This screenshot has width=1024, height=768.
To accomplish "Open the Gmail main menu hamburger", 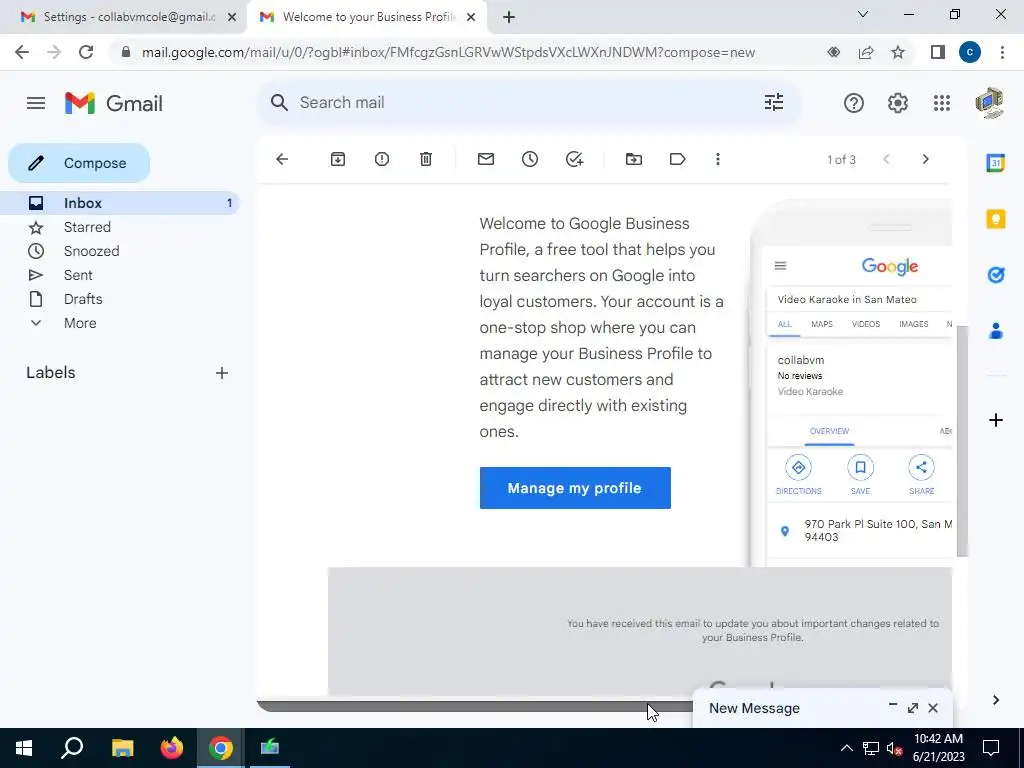I will pos(36,103).
